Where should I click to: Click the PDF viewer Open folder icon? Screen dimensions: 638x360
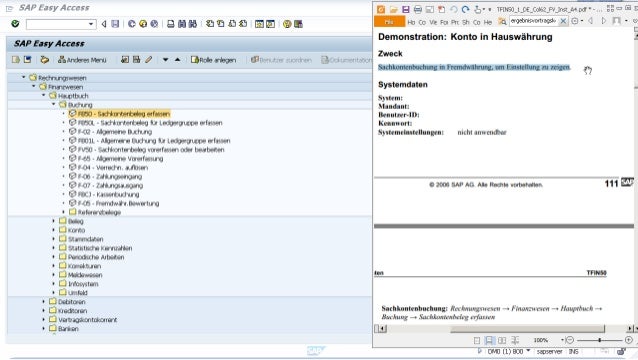393,9
